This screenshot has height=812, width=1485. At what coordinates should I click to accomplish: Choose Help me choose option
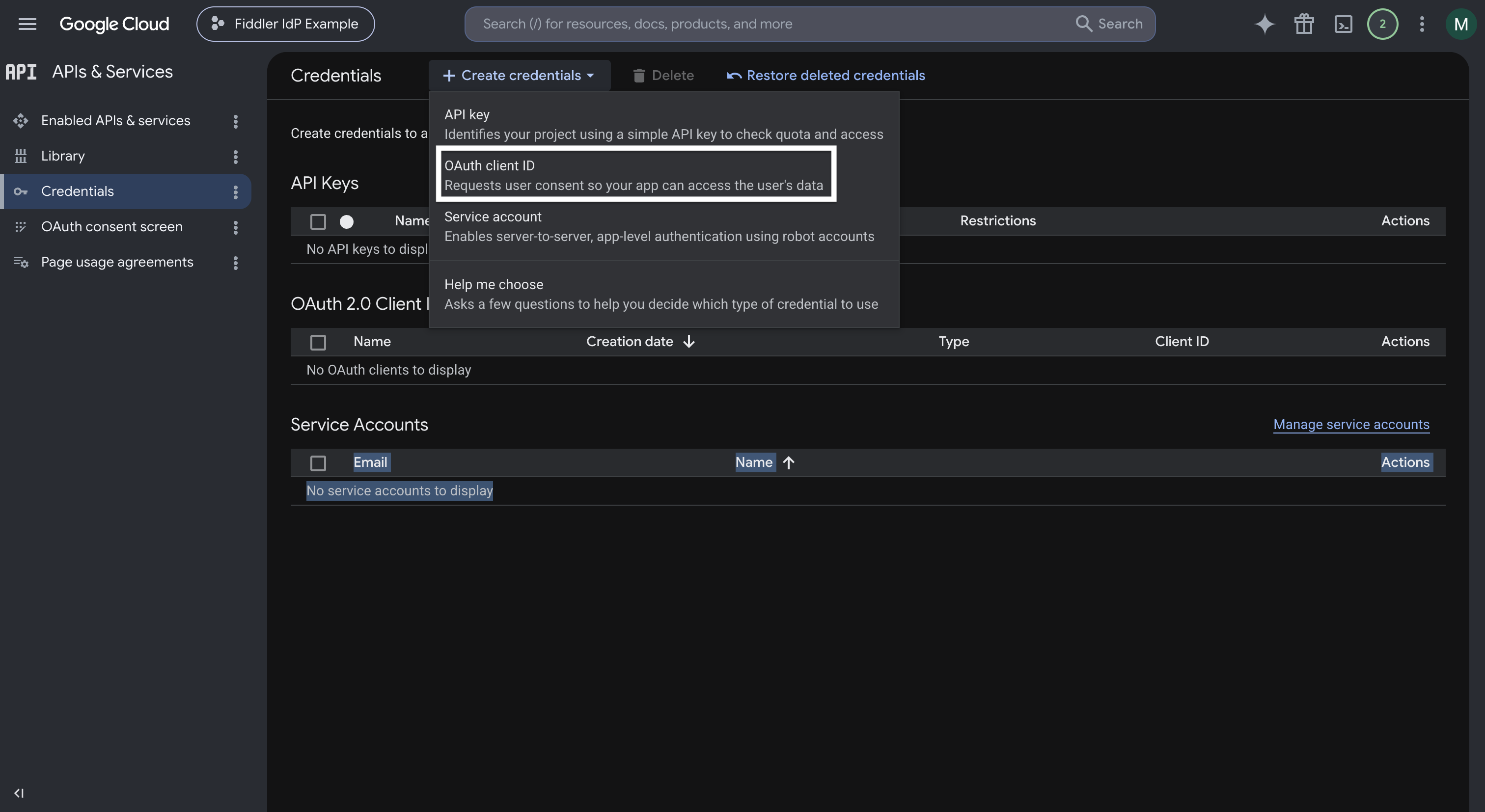(x=663, y=294)
